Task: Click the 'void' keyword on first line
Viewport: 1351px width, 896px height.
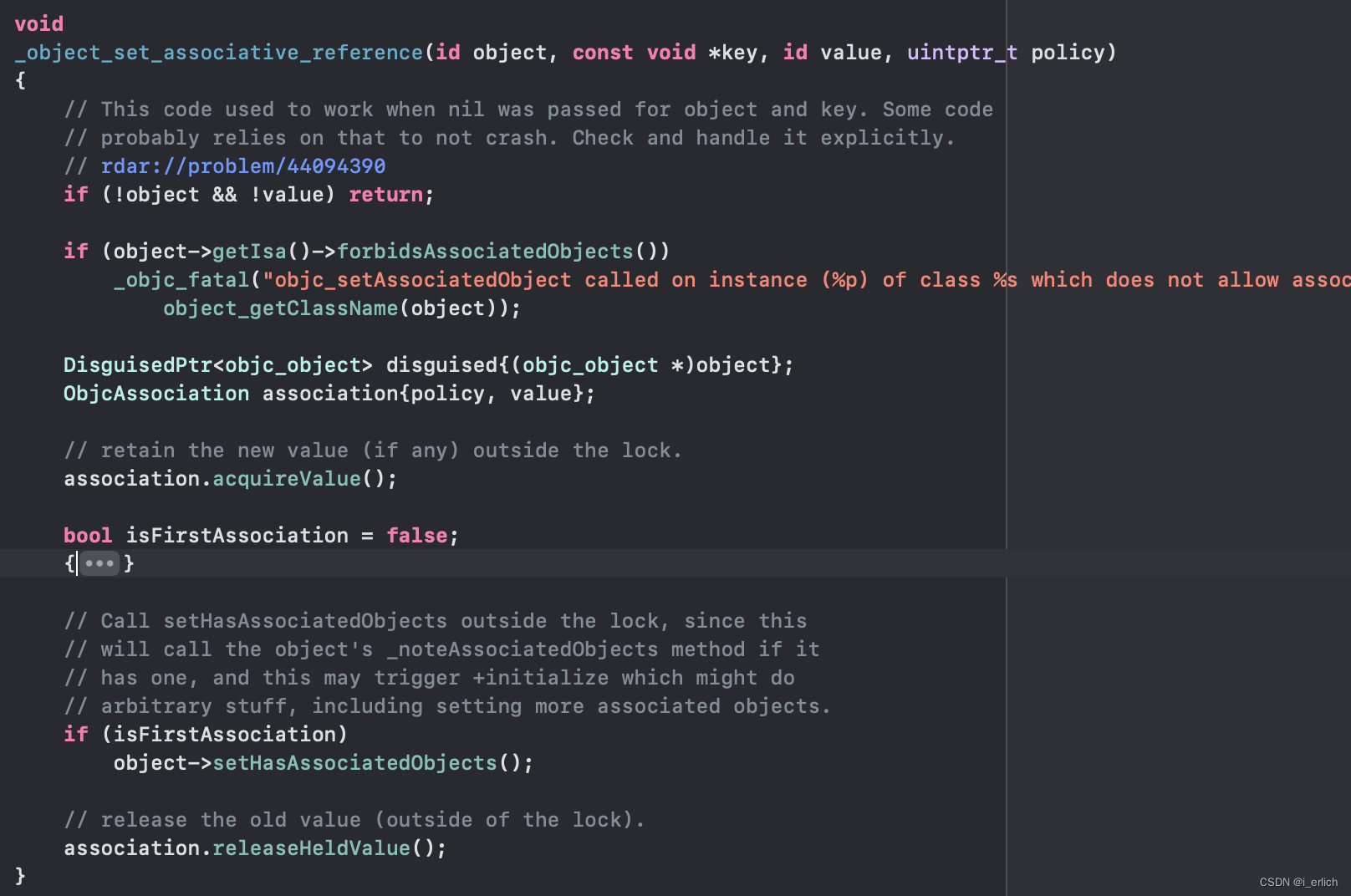Action: (39, 24)
